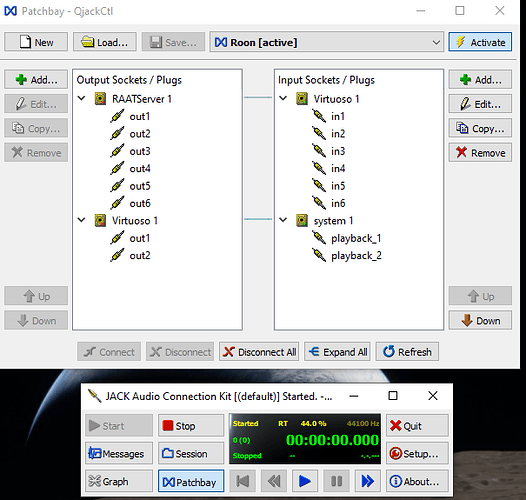The height and width of the screenshot is (500, 526).
Task: Select RAATServer out4 plug
Action: pos(140,168)
